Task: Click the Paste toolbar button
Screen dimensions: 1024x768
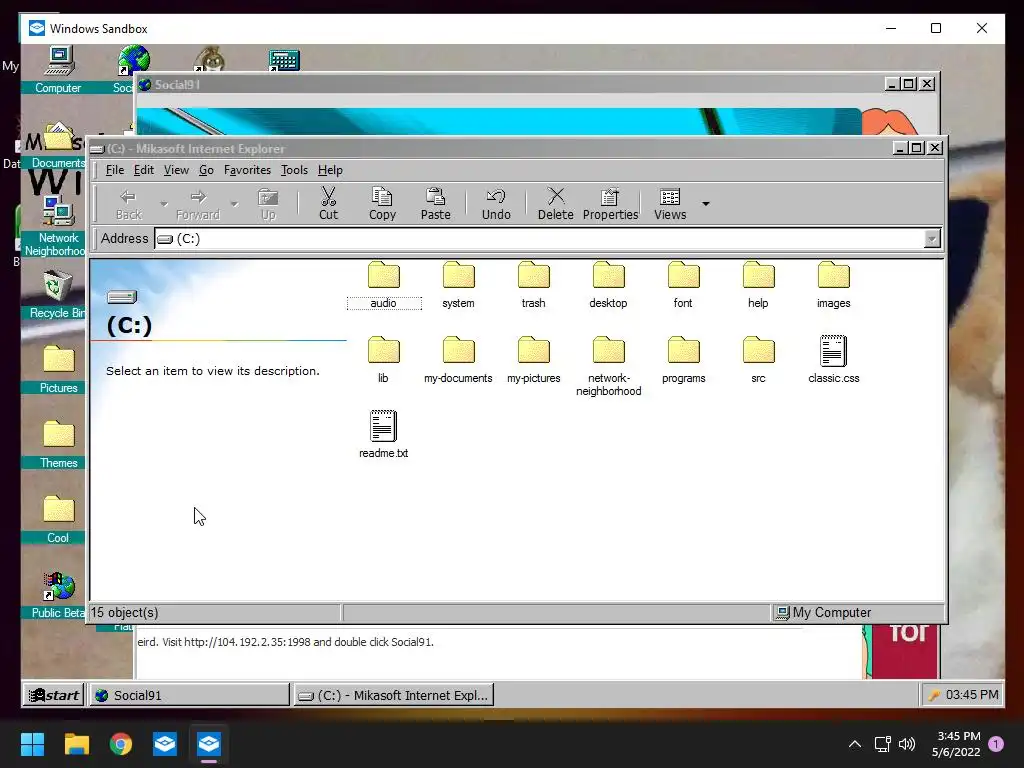Action: coord(436,204)
